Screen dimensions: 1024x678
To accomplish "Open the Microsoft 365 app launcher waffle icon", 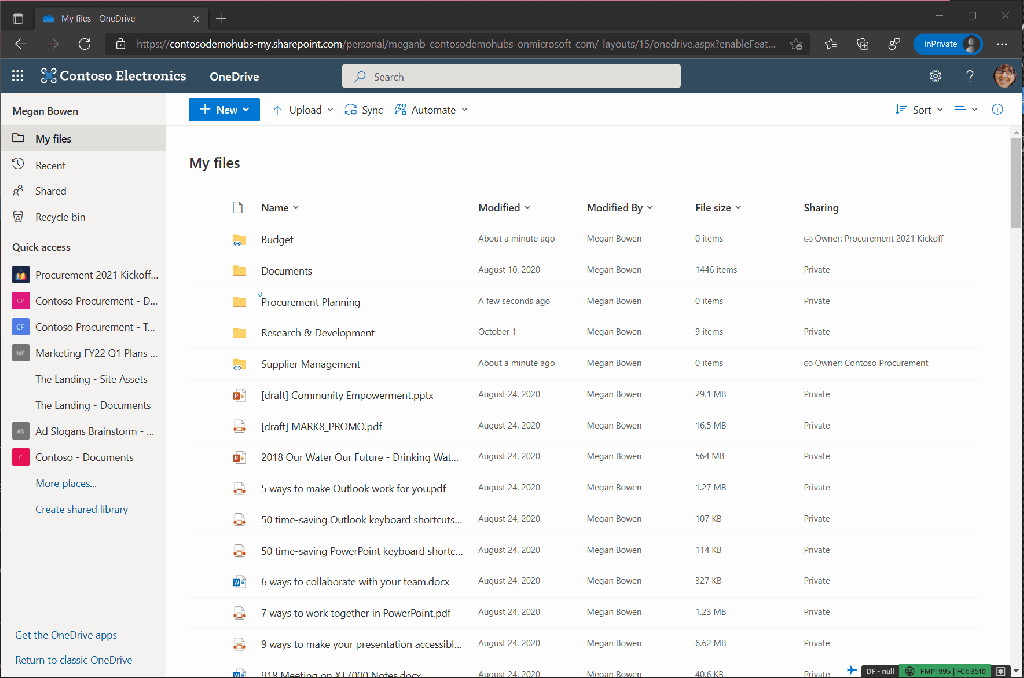I will click(x=17, y=75).
